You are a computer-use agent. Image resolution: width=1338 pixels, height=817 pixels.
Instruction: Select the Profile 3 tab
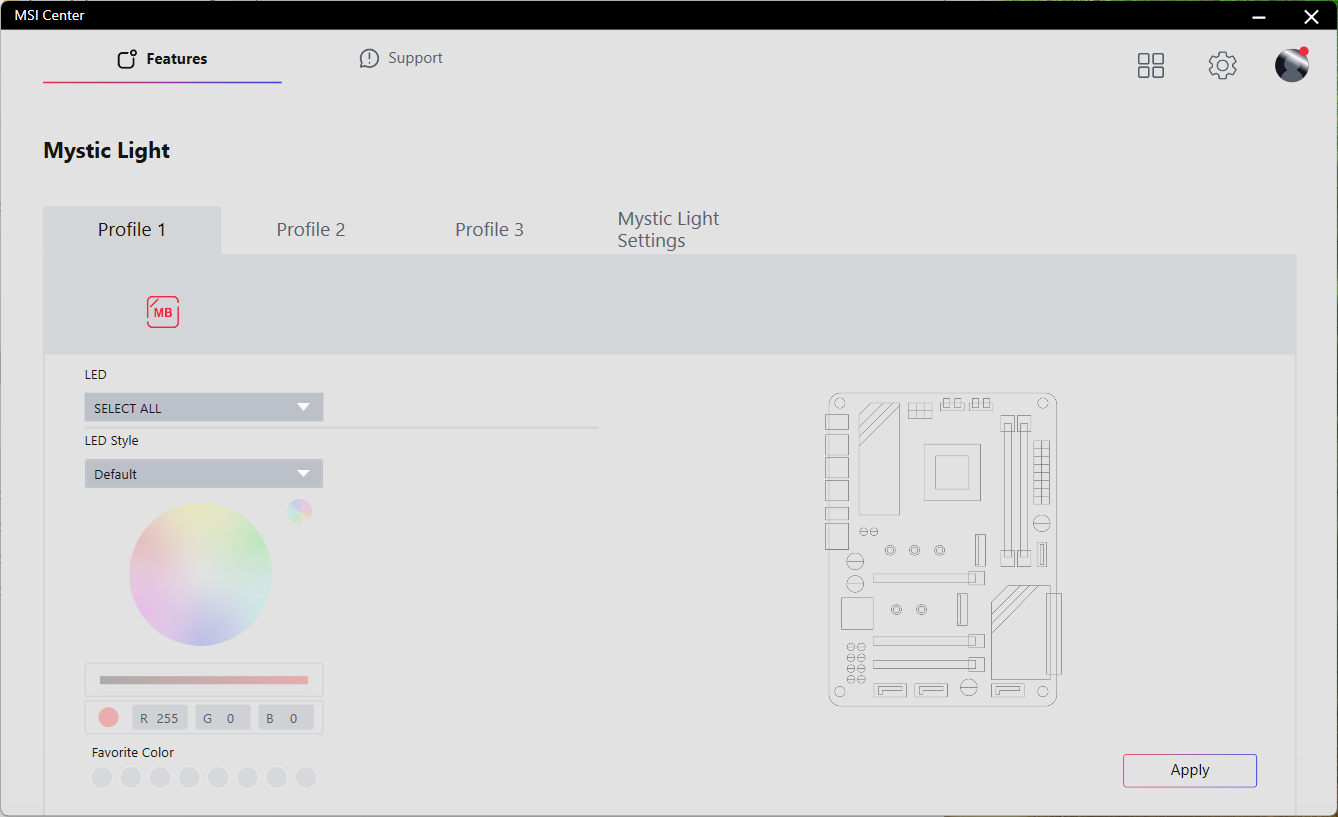489,230
